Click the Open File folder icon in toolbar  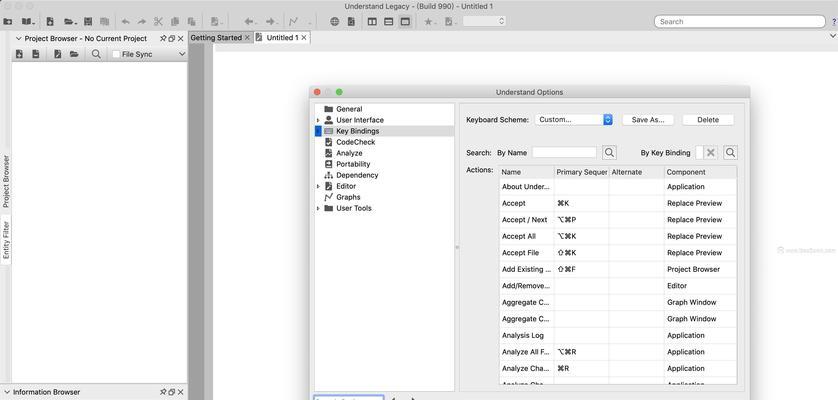point(69,22)
